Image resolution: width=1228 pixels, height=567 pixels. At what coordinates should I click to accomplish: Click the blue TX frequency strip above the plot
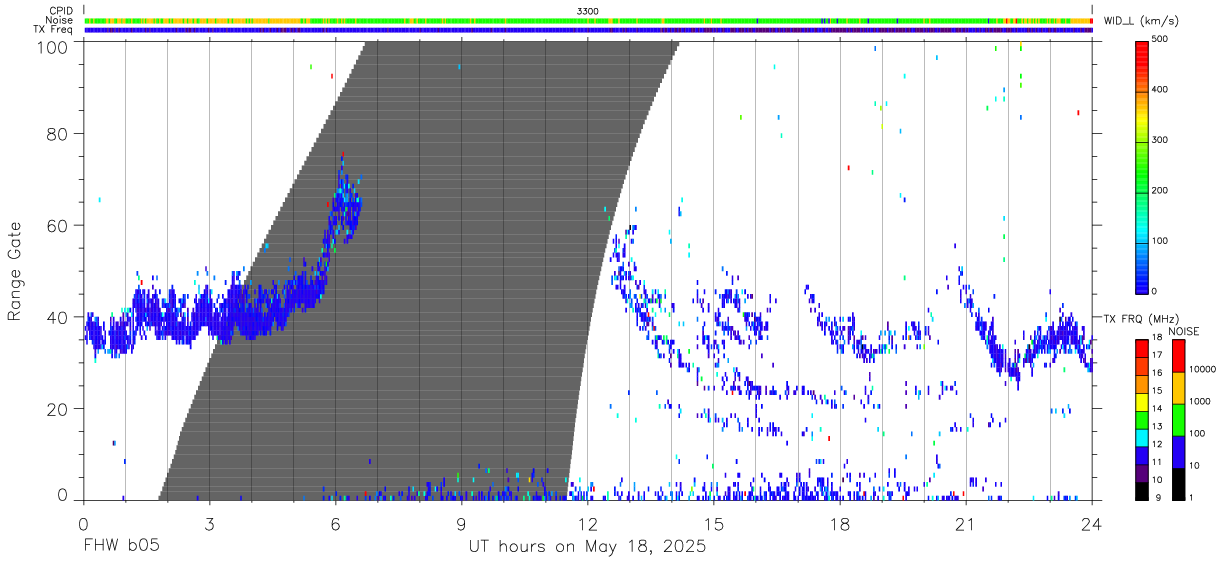[x=588, y=30]
